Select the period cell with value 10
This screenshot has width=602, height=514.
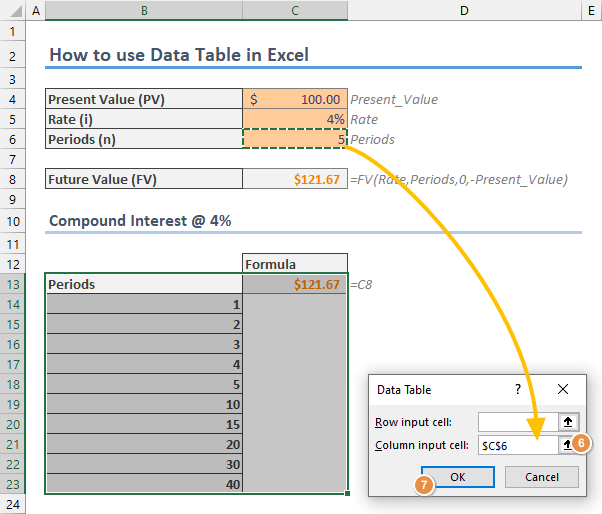[x=144, y=404]
